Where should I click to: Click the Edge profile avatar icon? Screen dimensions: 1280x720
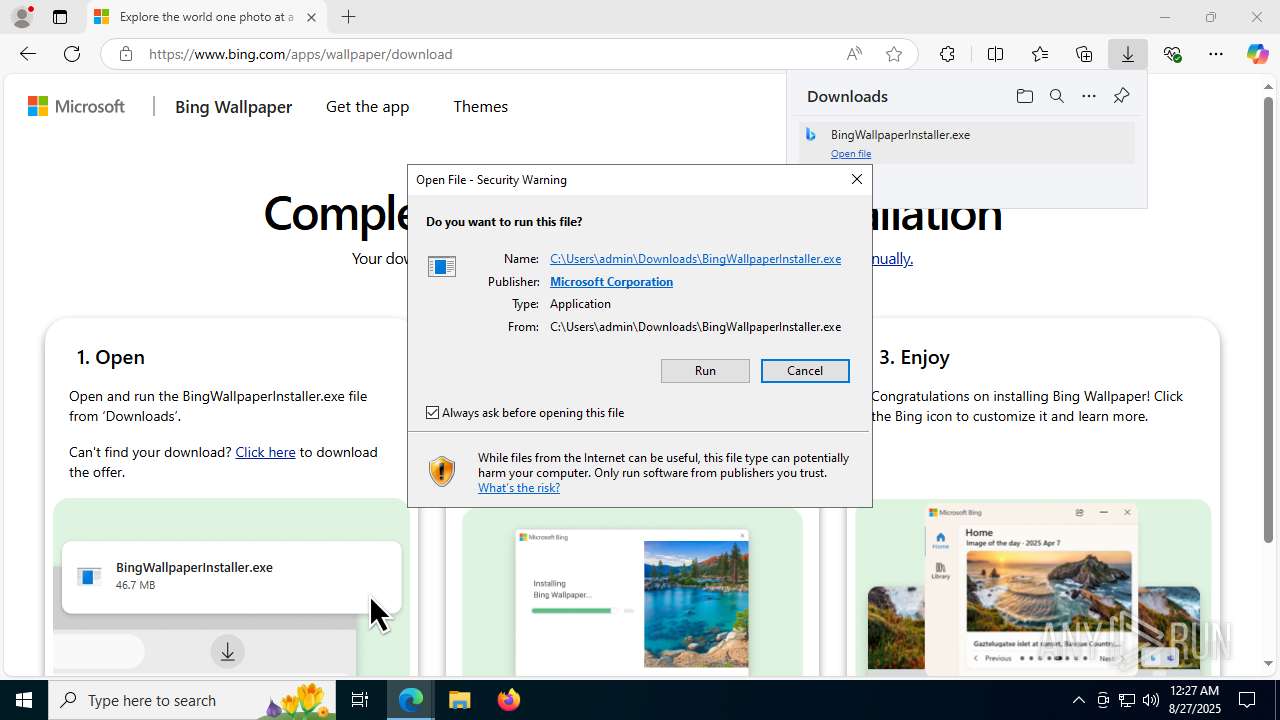(22, 17)
